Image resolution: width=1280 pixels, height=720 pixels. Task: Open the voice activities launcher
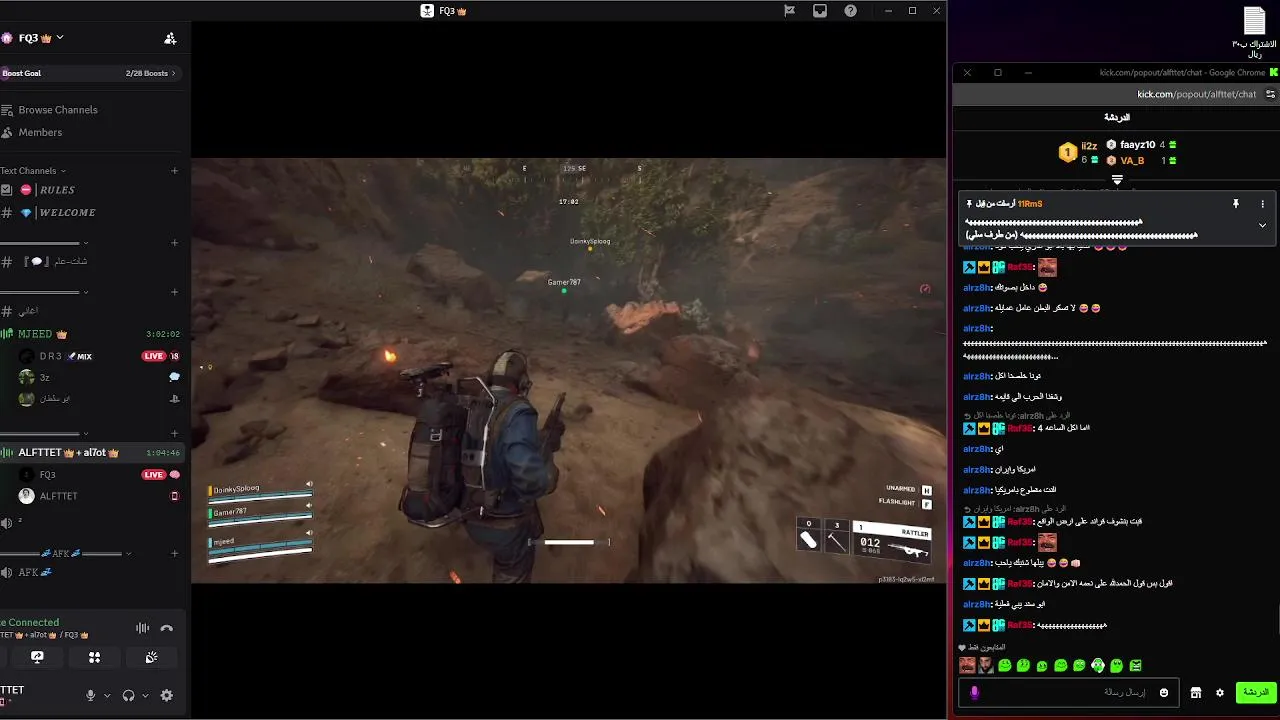(94, 657)
